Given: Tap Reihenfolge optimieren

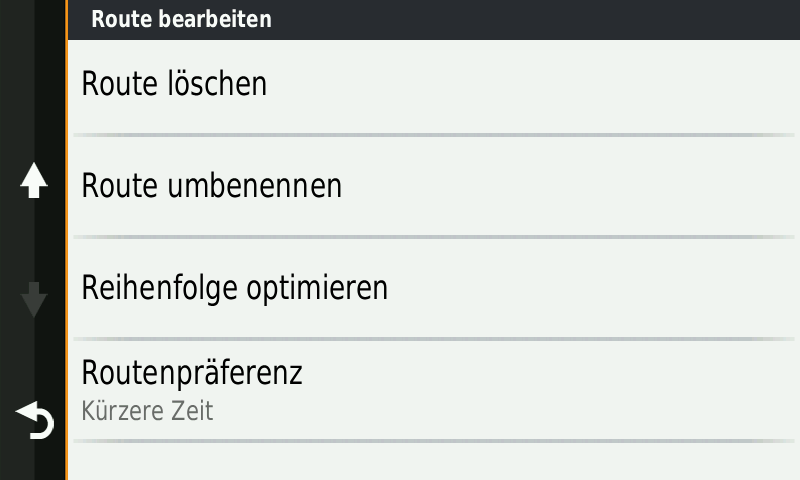Looking at the screenshot, I should pyautogui.click(x=234, y=288).
